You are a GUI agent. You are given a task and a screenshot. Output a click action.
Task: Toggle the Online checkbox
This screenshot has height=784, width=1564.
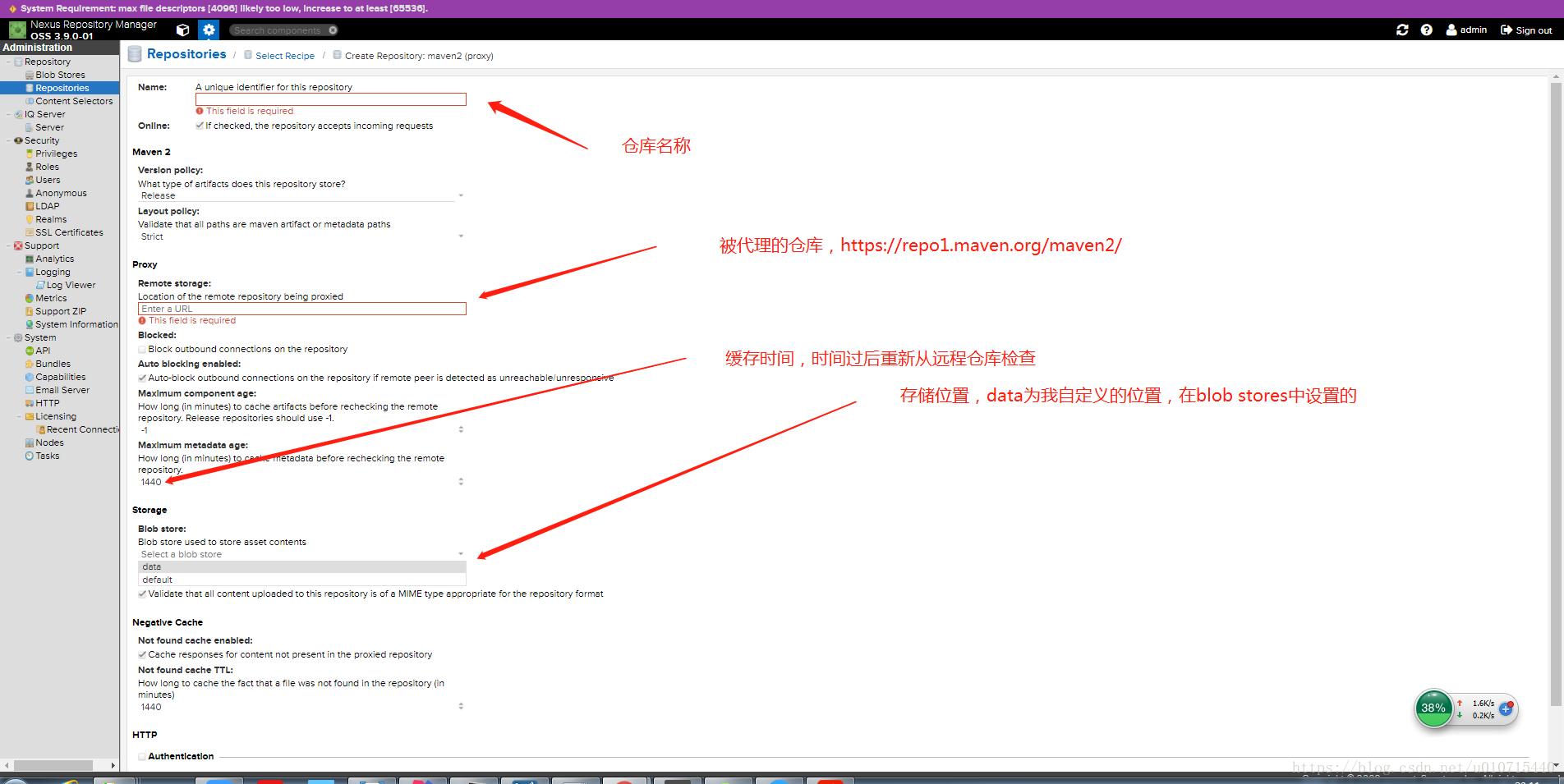200,126
